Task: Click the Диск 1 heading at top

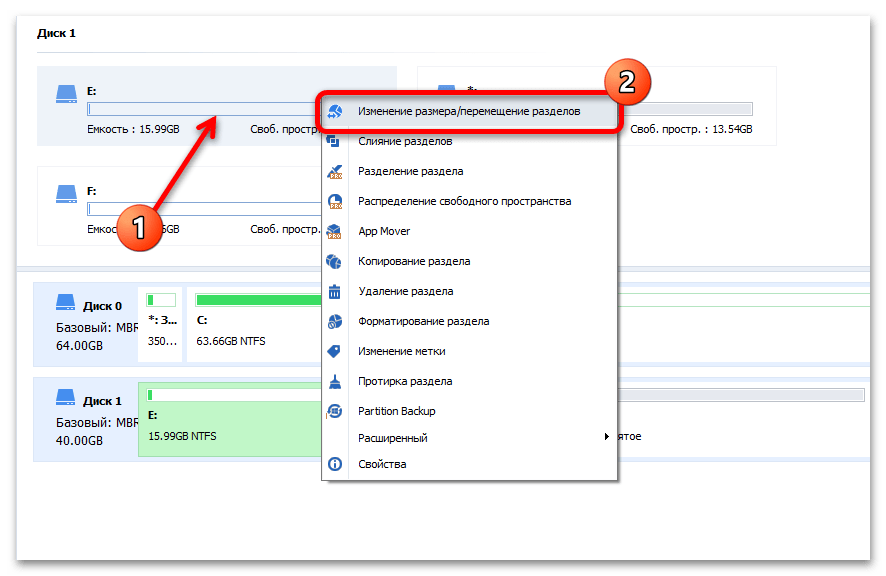Action: pos(57,33)
